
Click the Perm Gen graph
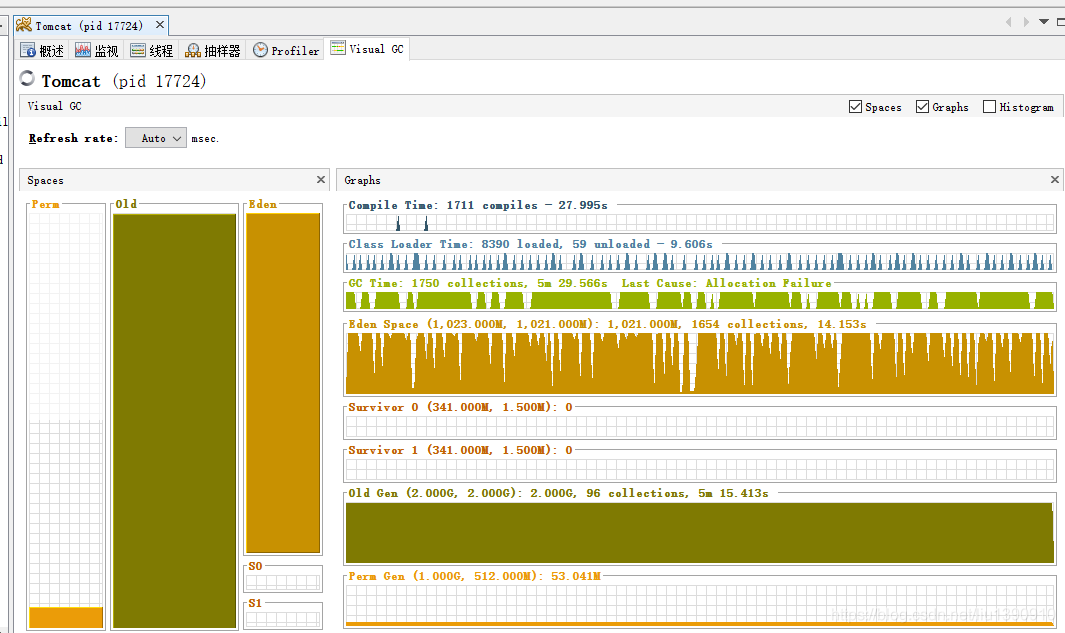(x=700, y=605)
